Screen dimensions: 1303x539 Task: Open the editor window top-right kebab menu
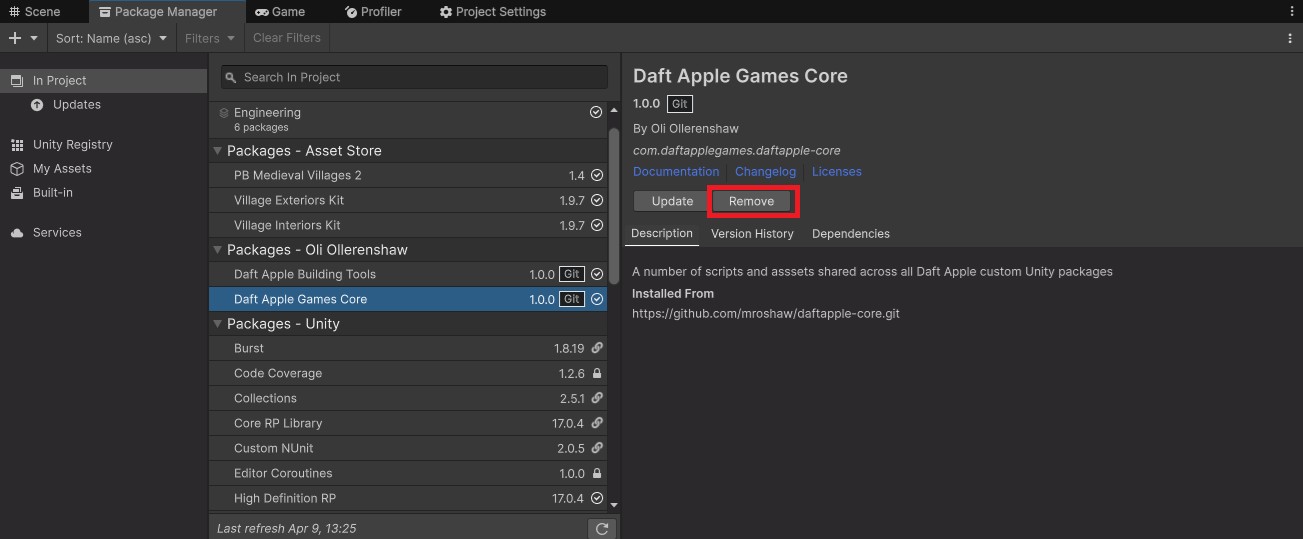click(x=1290, y=12)
